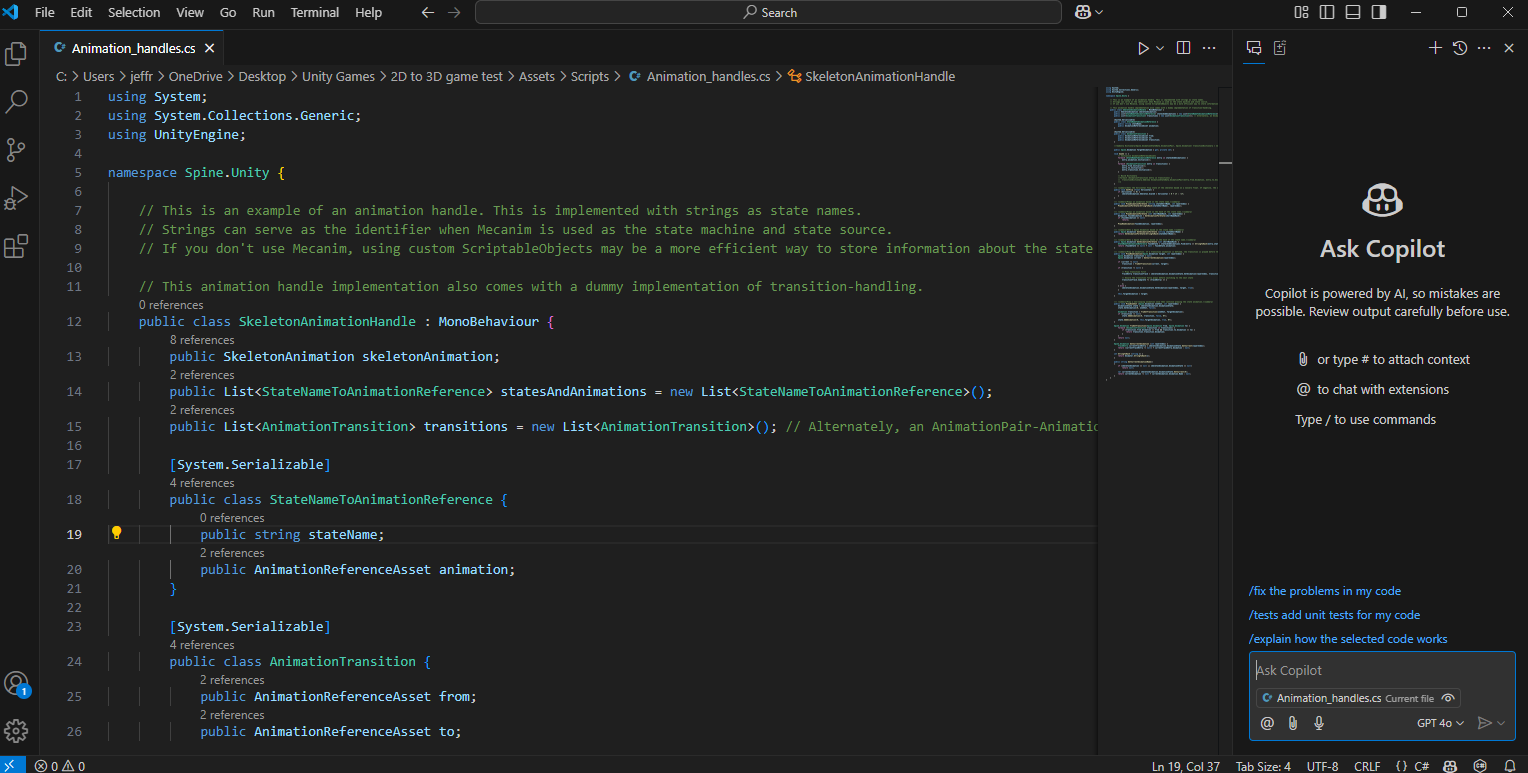1528x773 pixels.
Task: Open the GPT 4o model picker dropdown
Action: pyautogui.click(x=1440, y=723)
